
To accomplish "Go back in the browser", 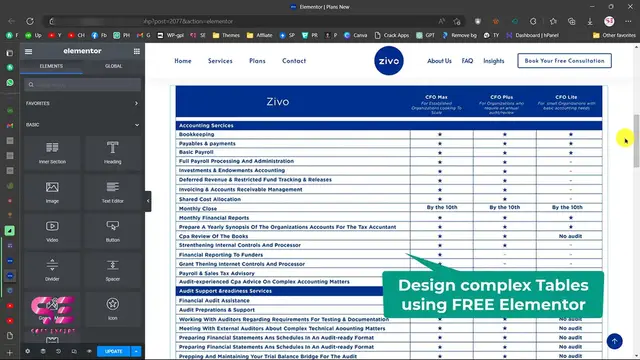I will point(11,21).
